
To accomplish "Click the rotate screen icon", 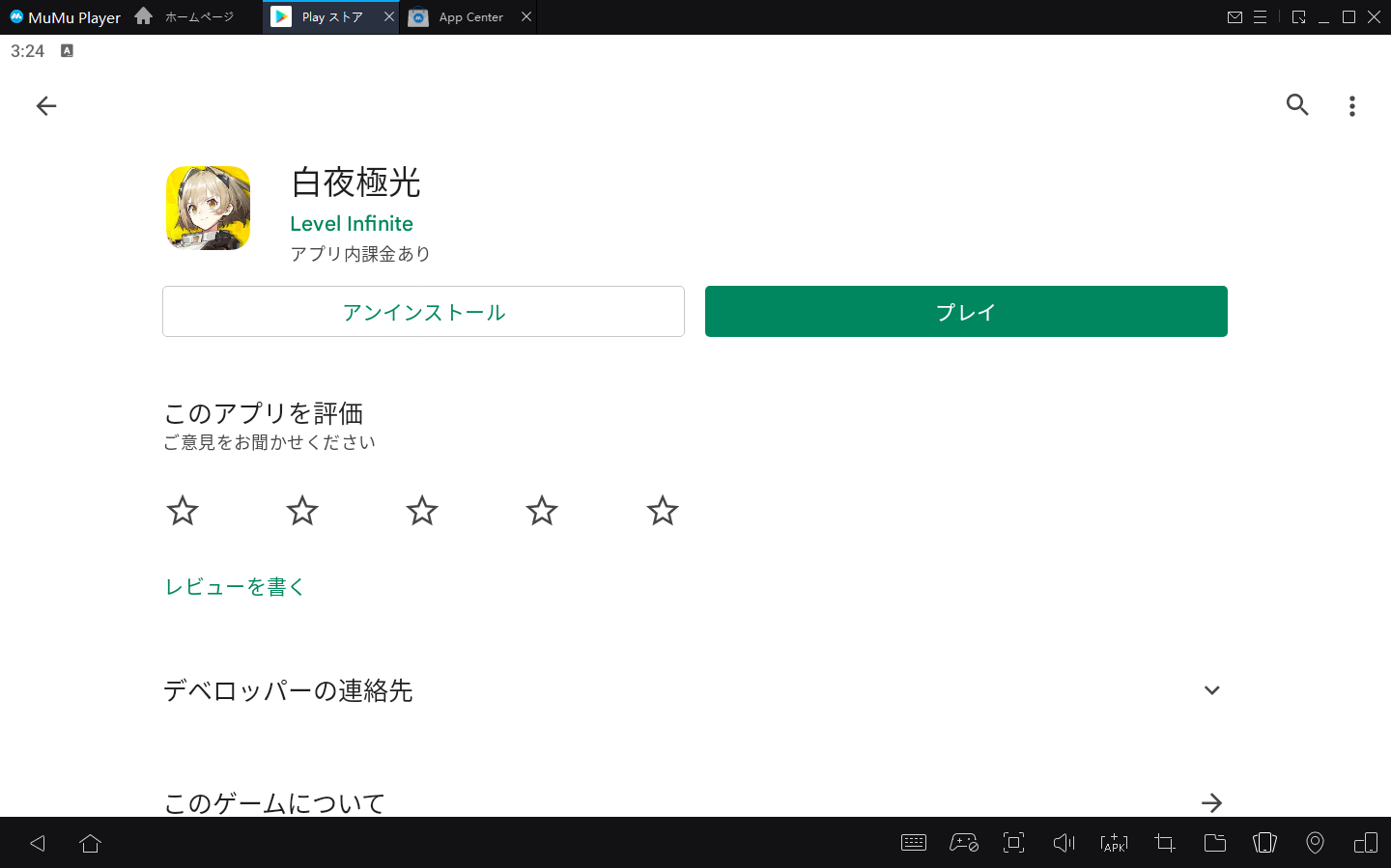I will (1265, 843).
